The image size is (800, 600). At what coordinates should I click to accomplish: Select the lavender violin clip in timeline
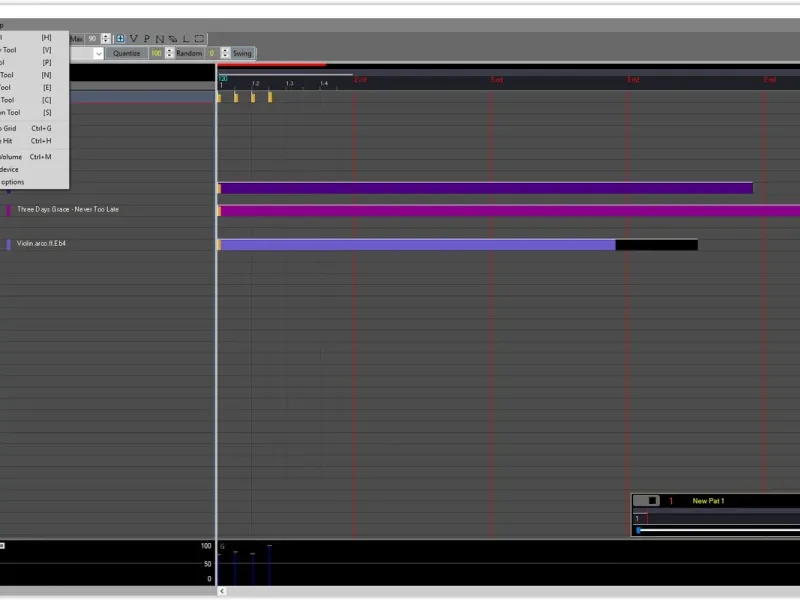417,245
